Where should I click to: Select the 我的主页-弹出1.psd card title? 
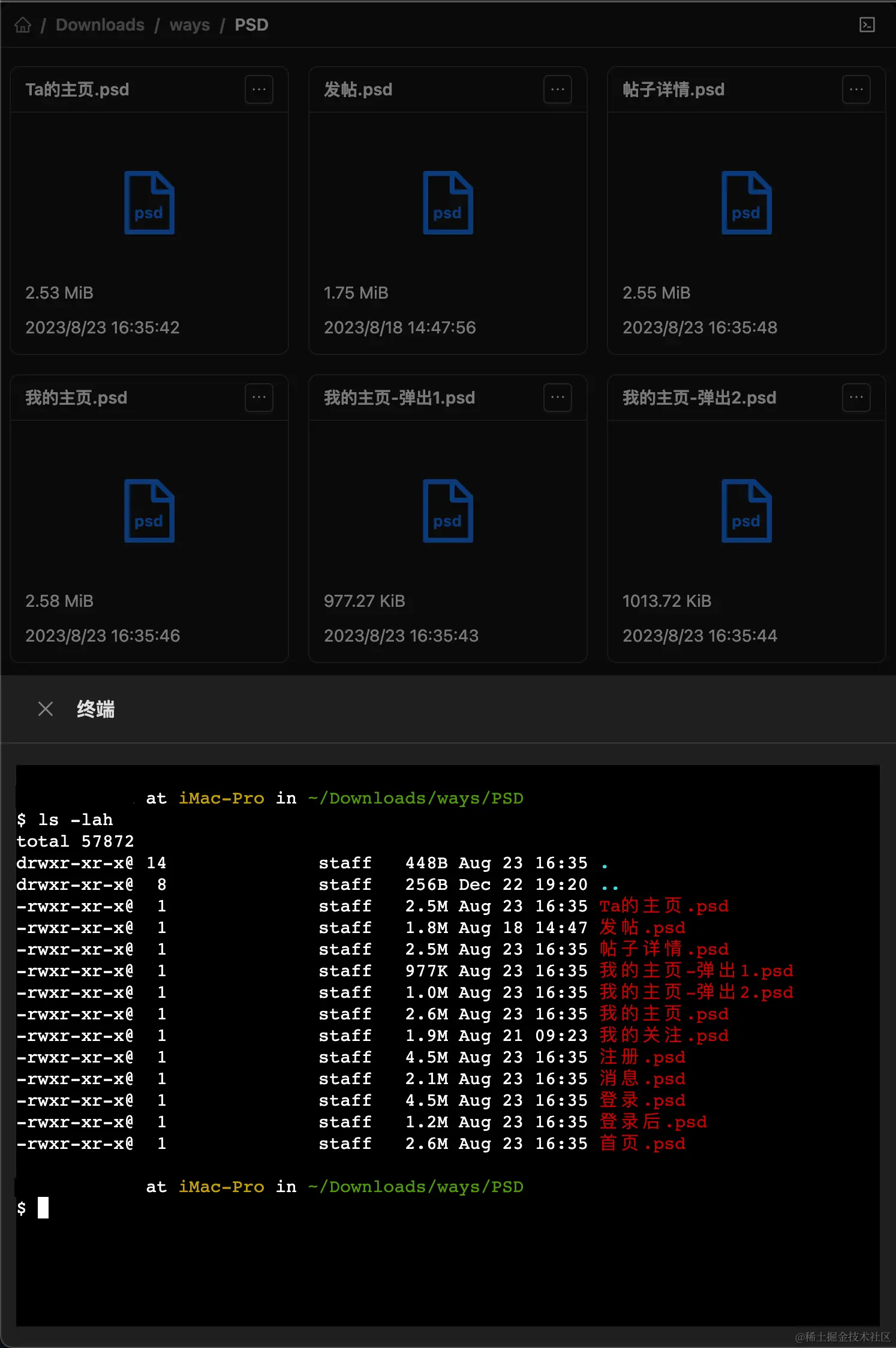tap(399, 398)
